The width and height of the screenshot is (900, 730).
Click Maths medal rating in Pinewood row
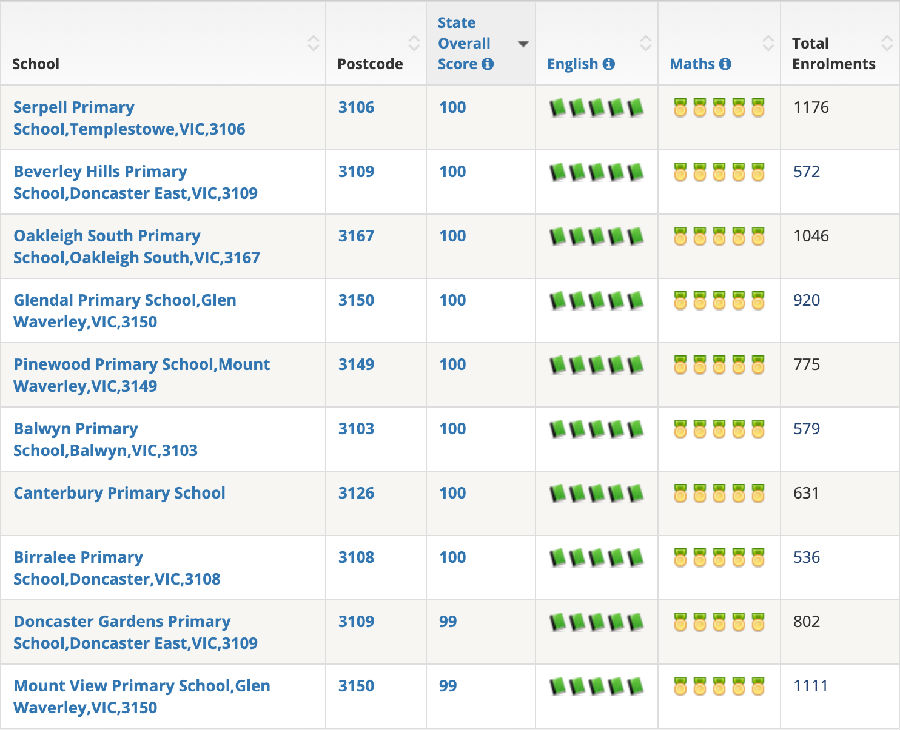(719, 365)
